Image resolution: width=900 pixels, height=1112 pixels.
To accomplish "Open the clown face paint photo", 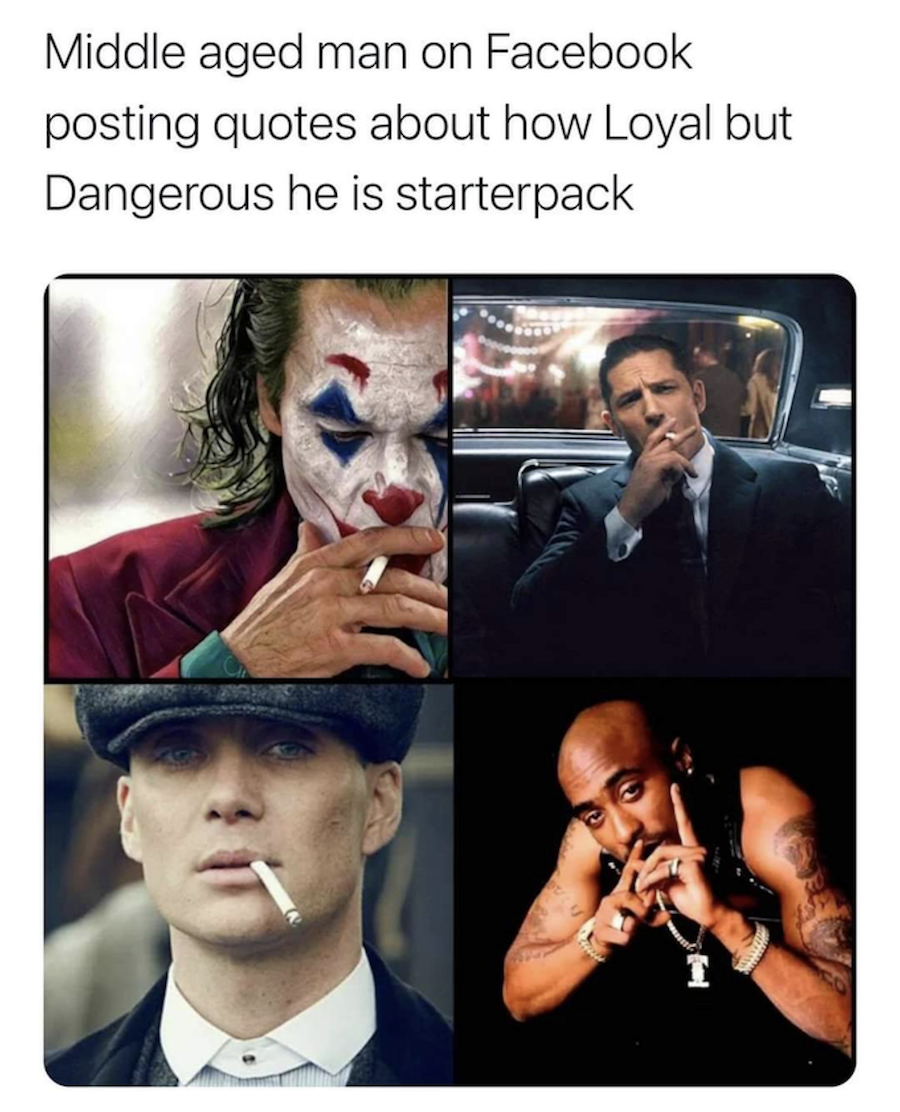I will (x=247, y=477).
